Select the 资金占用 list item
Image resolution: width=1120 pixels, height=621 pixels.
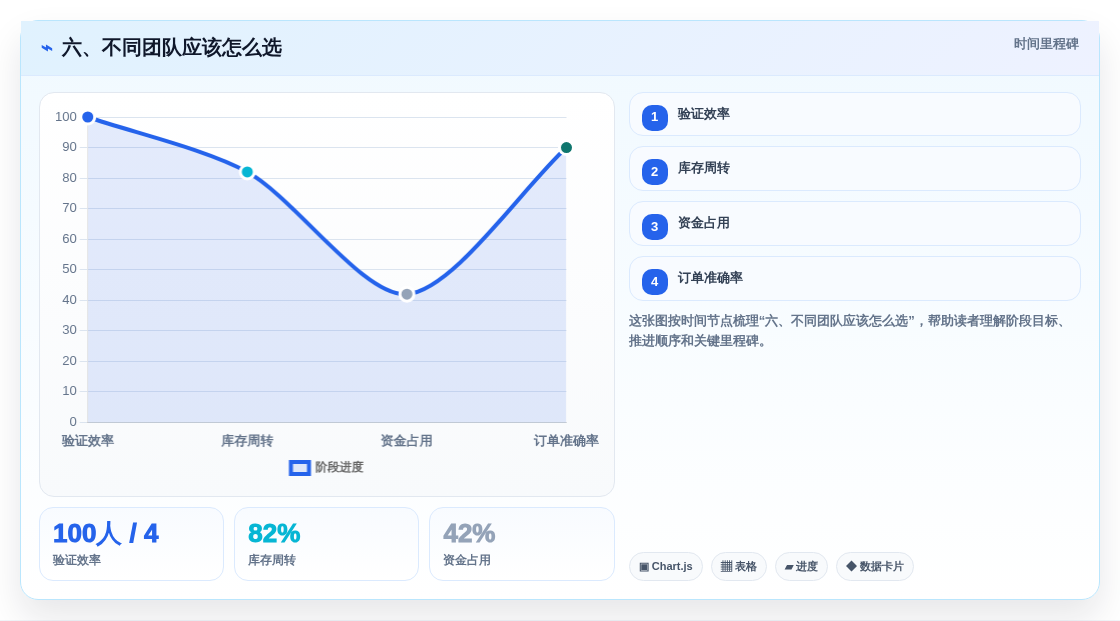coord(854,224)
